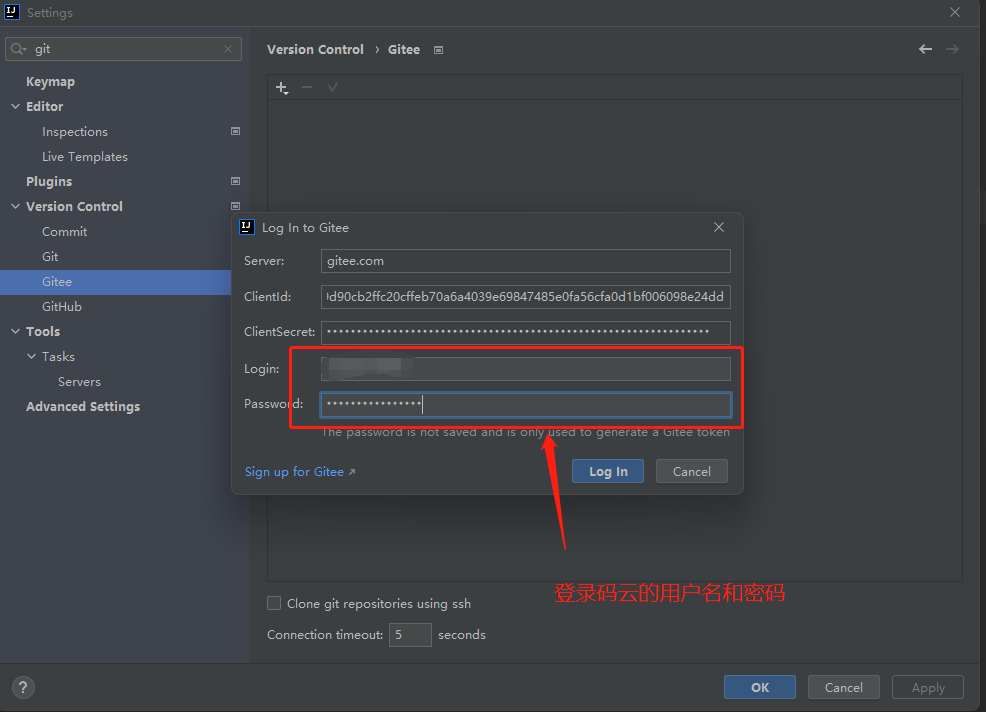986x712 pixels.
Task: Open Servers under Tasks
Action: click(x=79, y=382)
